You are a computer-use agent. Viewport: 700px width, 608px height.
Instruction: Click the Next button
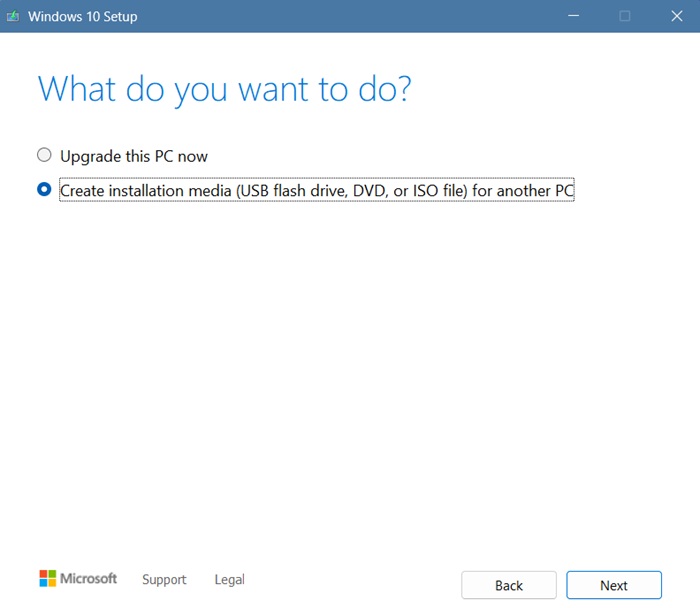point(614,585)
